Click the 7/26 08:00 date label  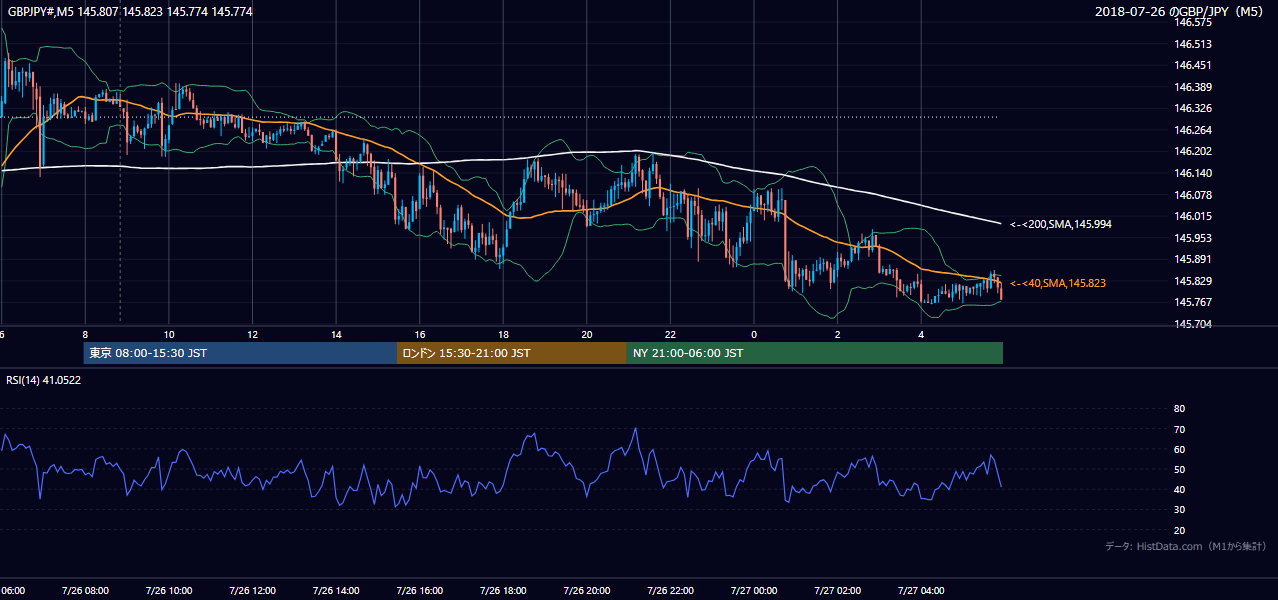[x=85, y=591]
